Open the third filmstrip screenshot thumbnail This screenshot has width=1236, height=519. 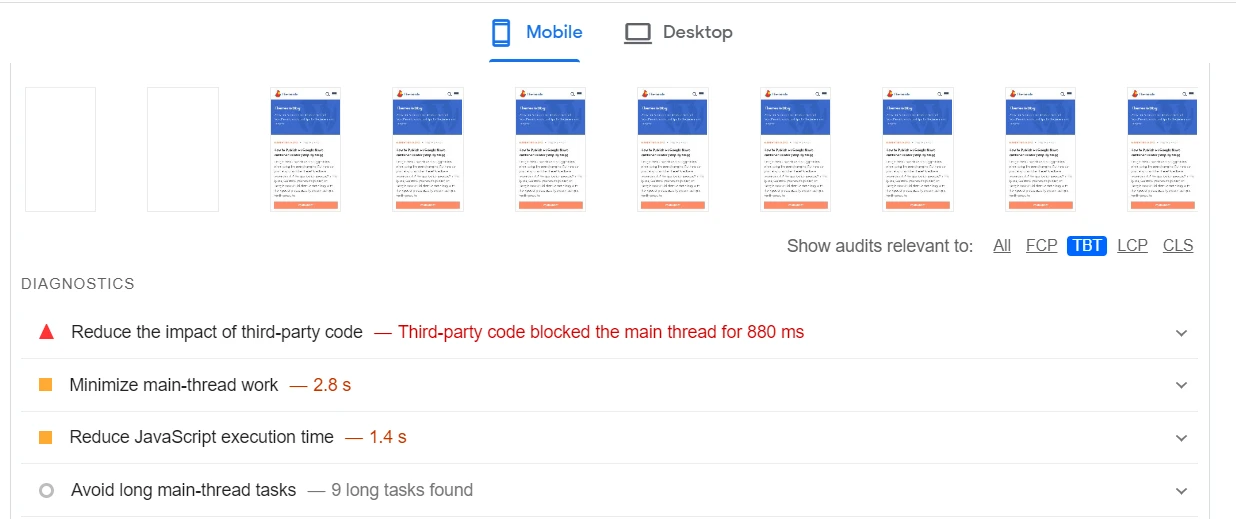click(x=305, y=149)
